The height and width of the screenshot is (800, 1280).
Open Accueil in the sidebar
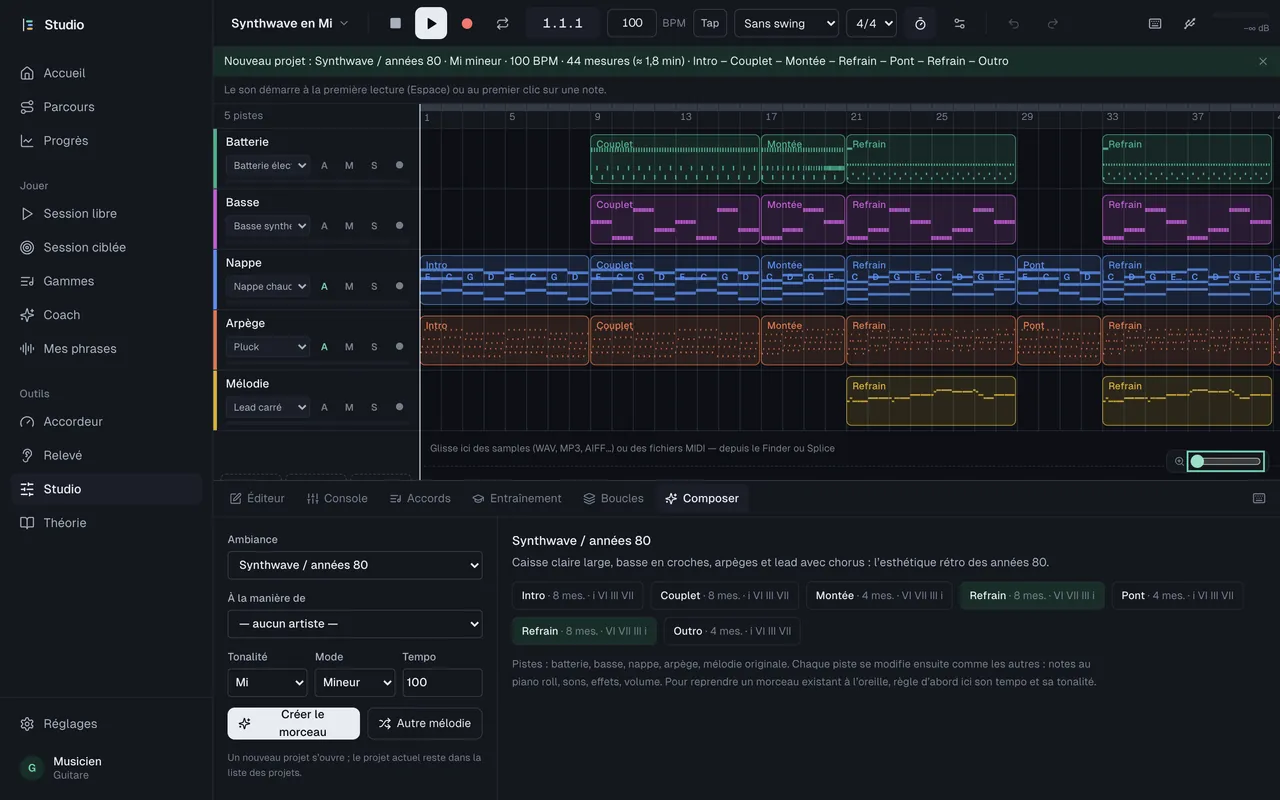[106, 73]
